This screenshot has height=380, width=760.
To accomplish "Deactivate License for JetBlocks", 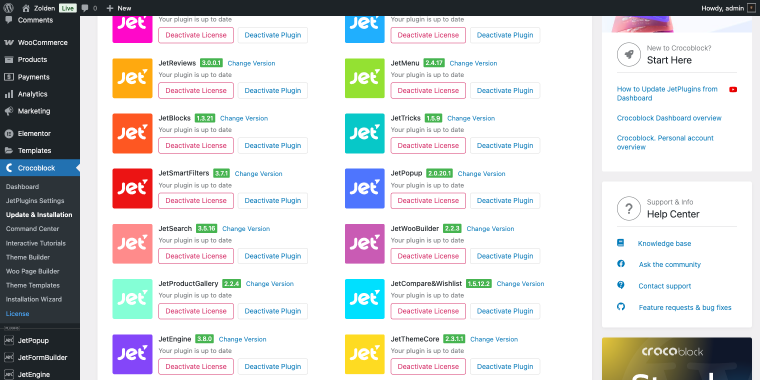I will click(x=196, y=145).
